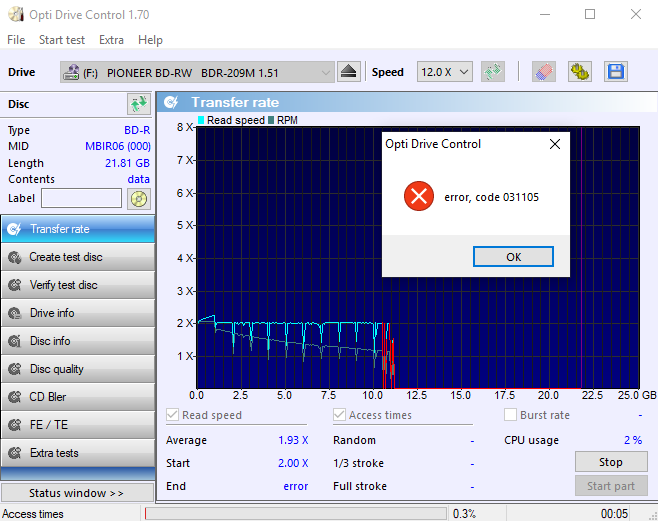Click the MID value MBIR06 (000)
The image size is (658, 521).
point(118,146)
